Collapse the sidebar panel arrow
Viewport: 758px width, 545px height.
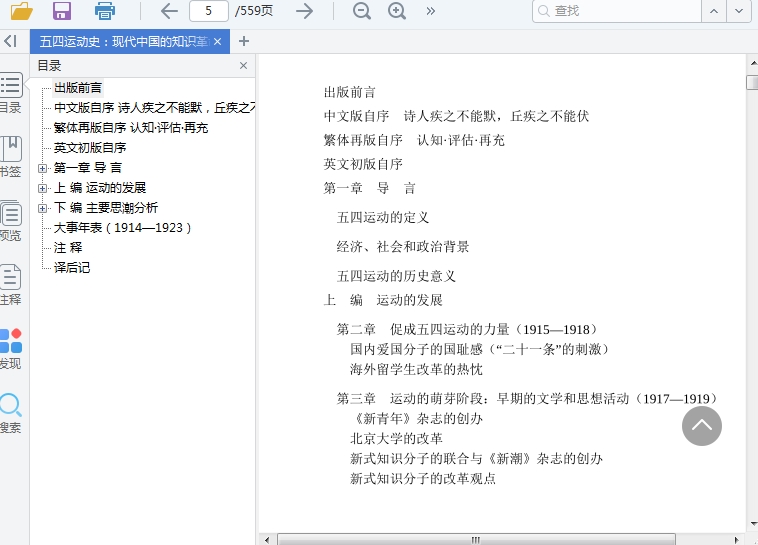10,41
